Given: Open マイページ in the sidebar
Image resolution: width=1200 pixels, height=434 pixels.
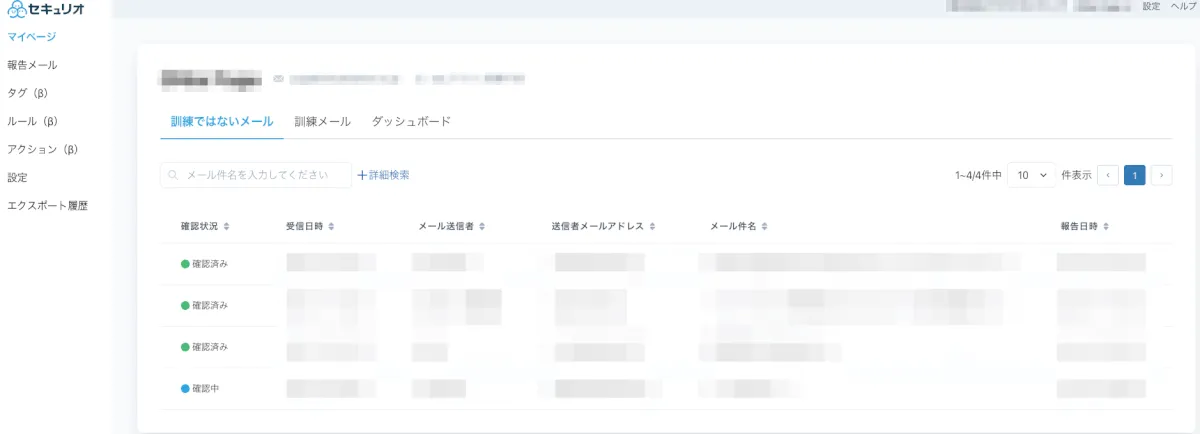Looking at the screenshot, I should click(x=31, y=37).
